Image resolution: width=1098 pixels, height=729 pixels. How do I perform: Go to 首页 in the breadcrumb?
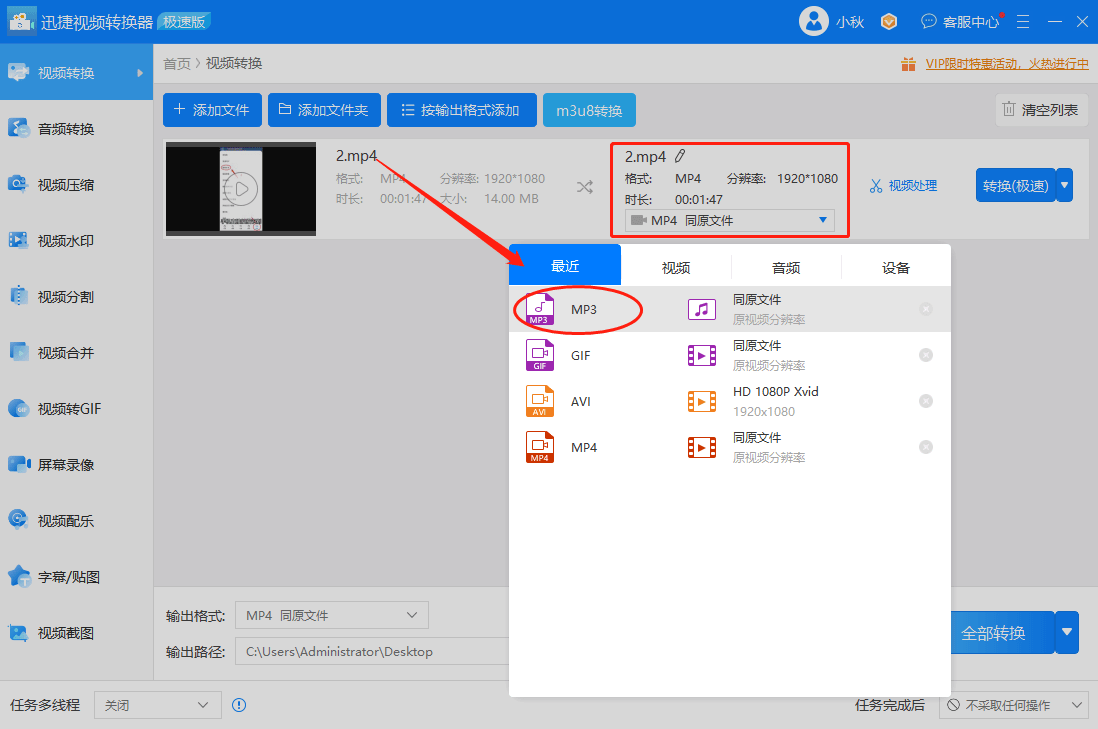pos(176,64)
